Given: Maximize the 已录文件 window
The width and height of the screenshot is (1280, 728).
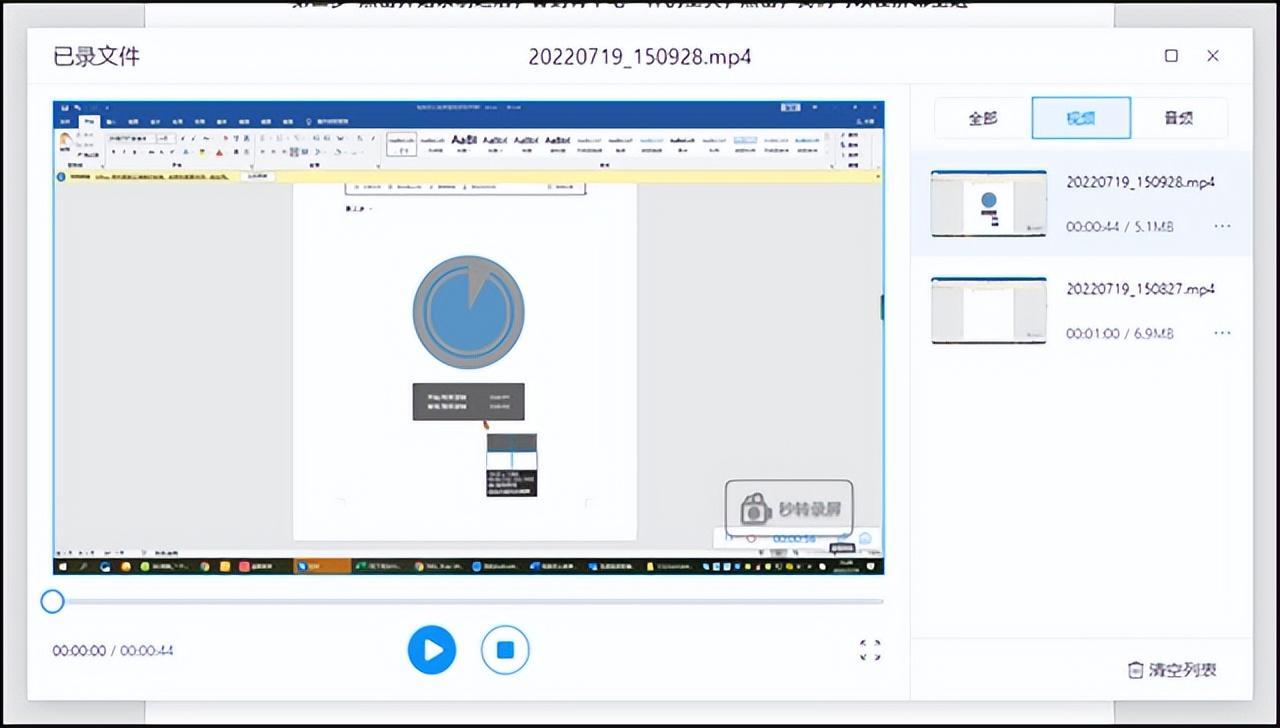Looking at the screenshot, I should tap(1171, 56).
